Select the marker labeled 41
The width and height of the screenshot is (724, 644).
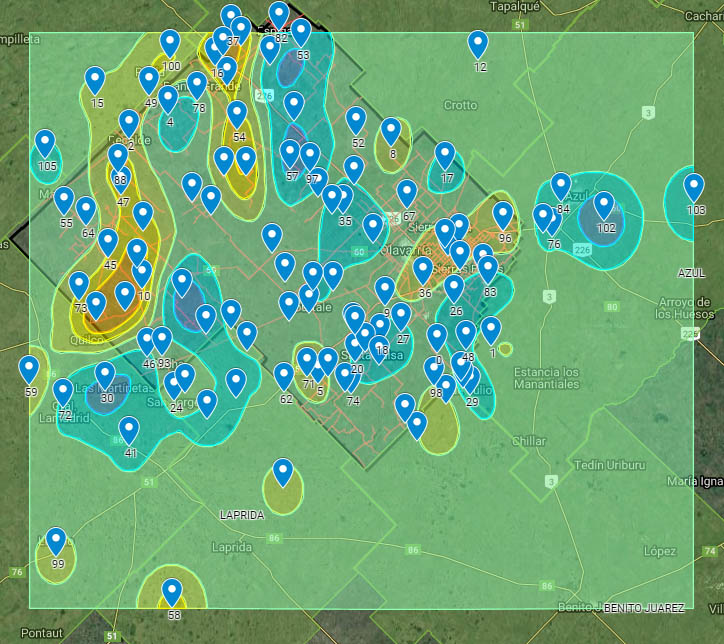coord(129,431)
